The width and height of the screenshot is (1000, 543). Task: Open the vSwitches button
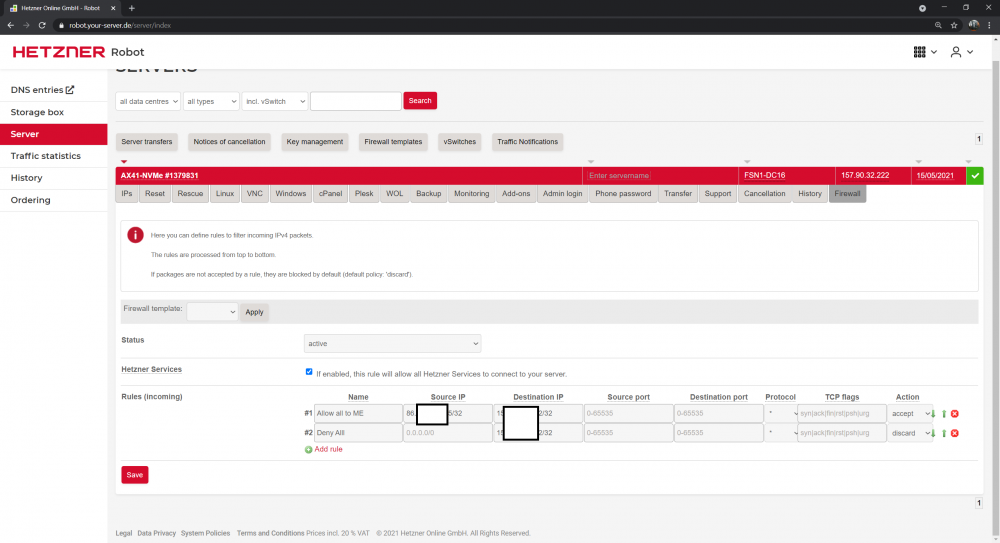click(460, 142)
